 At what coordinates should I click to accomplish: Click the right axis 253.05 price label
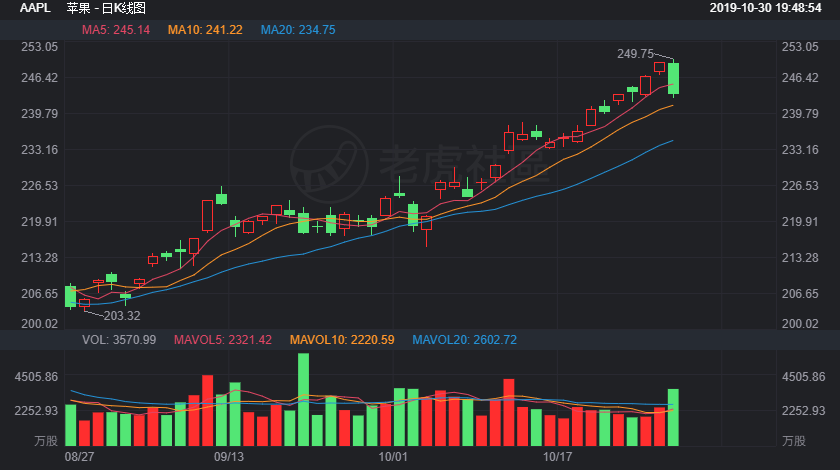click(x=800, y=47)
